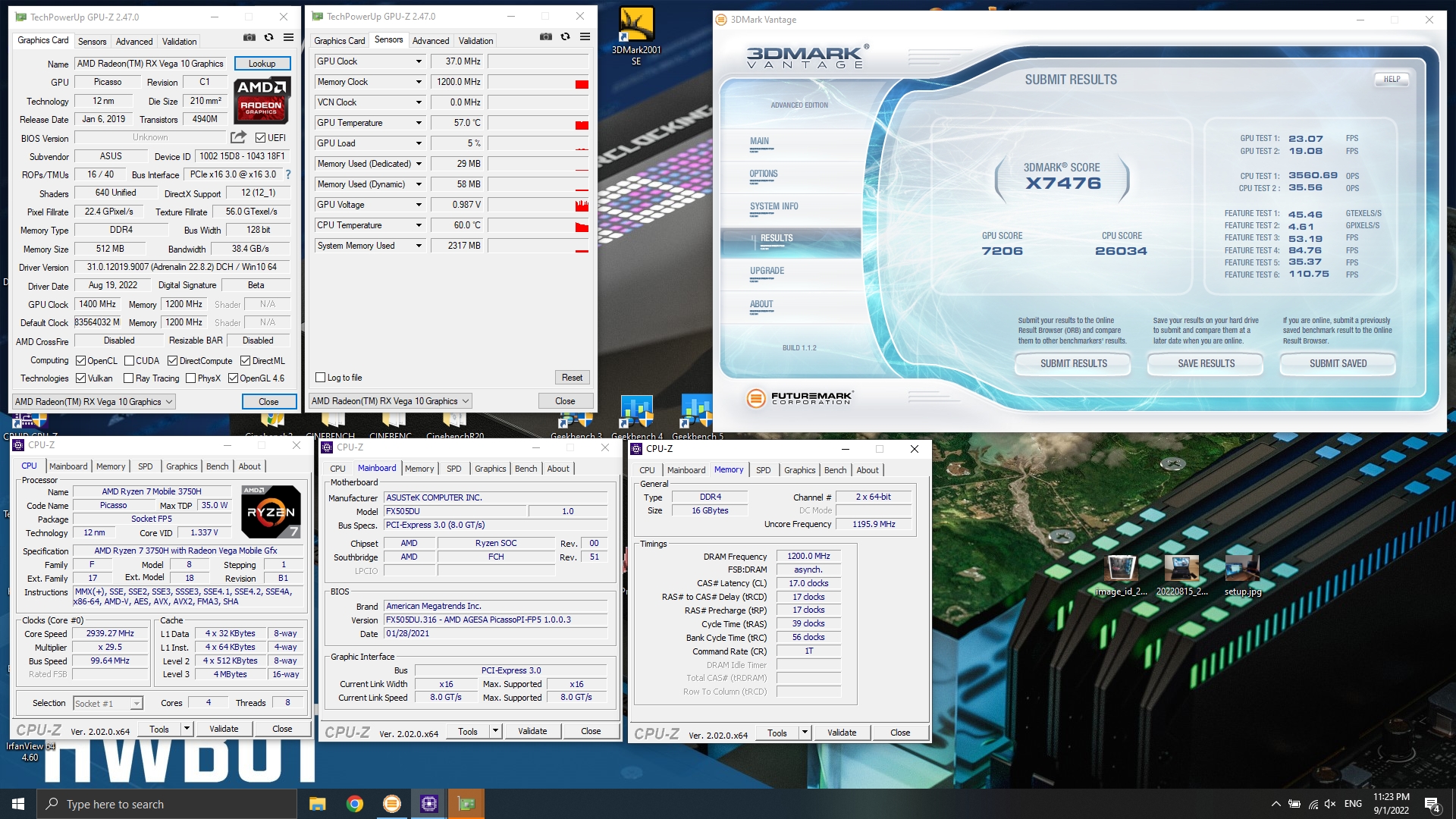Viewport: 1456px width, 819px height.
Task: Click the Windows taskbar search box
Action: [x=167, y=804]
